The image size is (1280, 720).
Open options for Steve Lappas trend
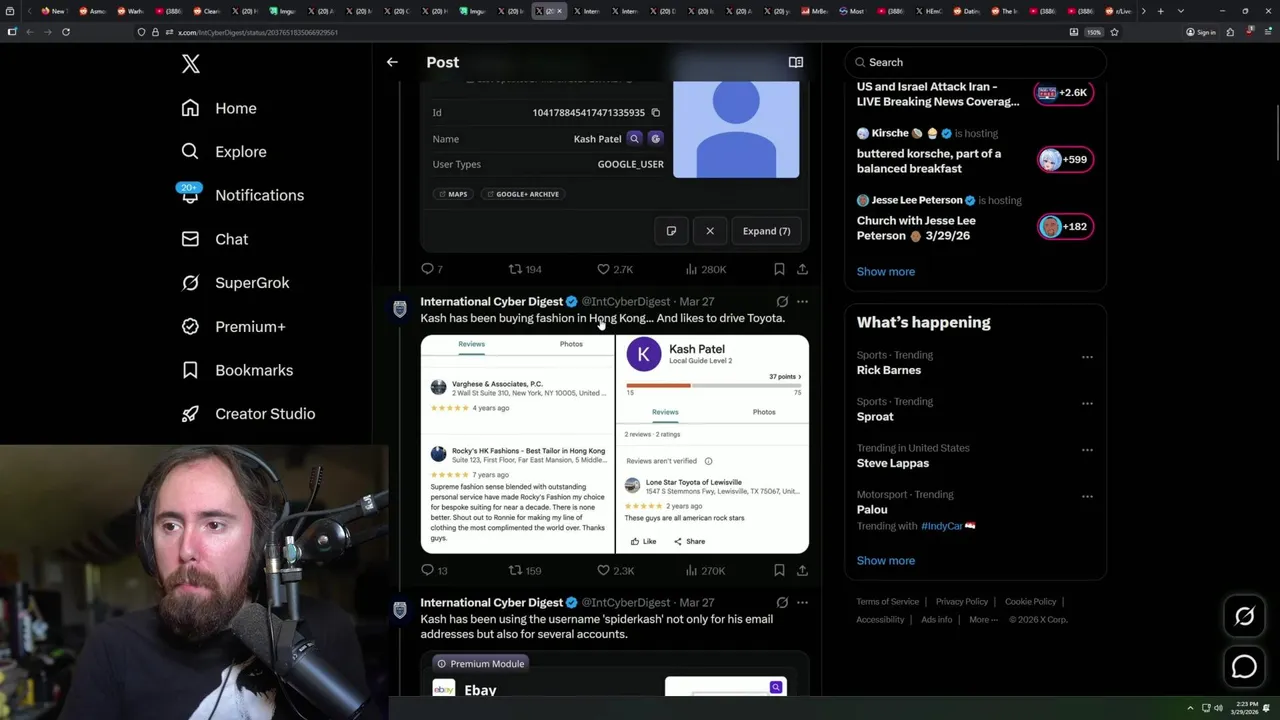point(1087,450)
